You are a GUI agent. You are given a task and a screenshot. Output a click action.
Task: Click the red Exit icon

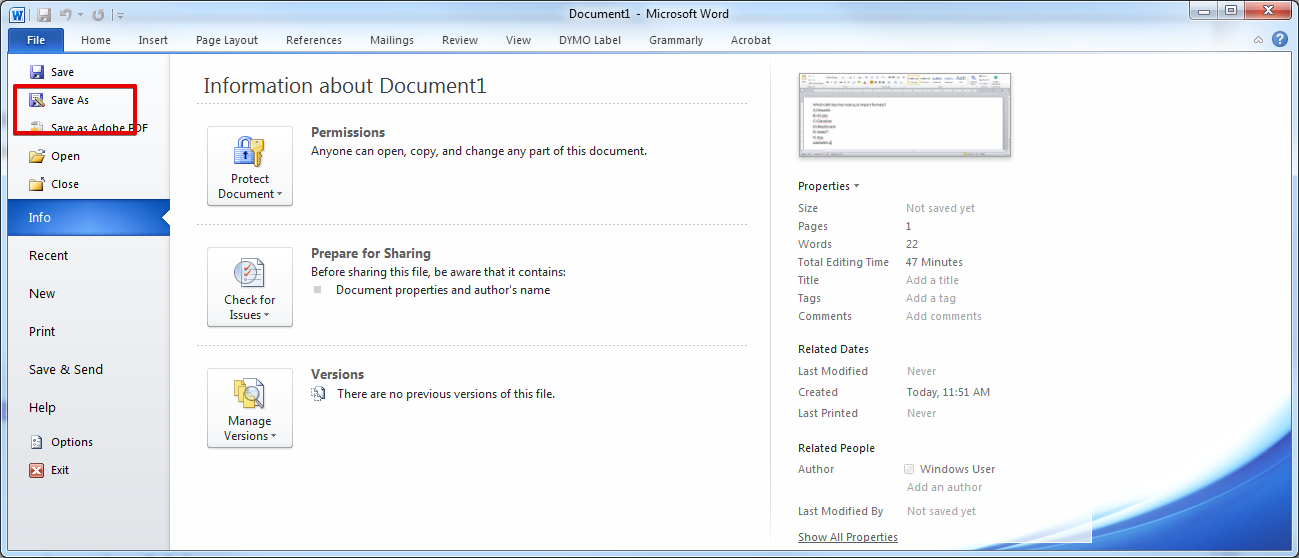(37, 470)
